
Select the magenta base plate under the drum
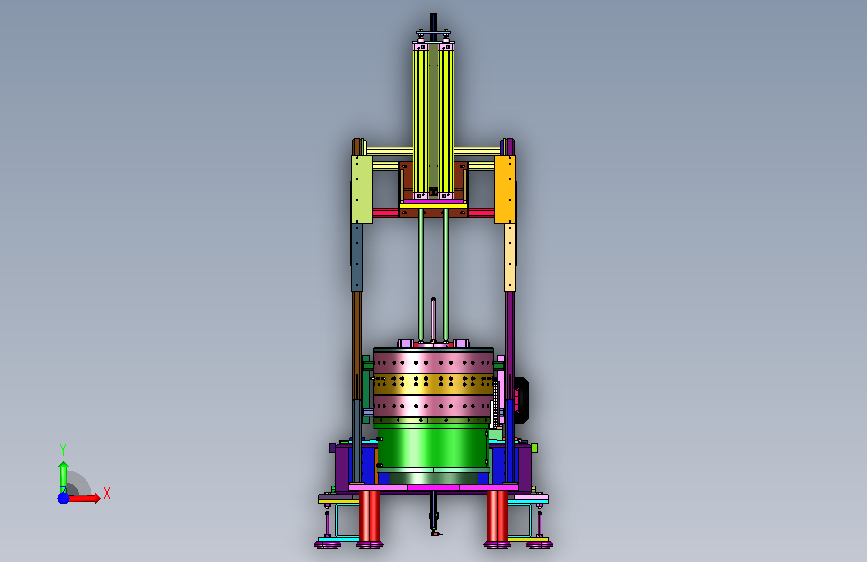coord(433,487)
